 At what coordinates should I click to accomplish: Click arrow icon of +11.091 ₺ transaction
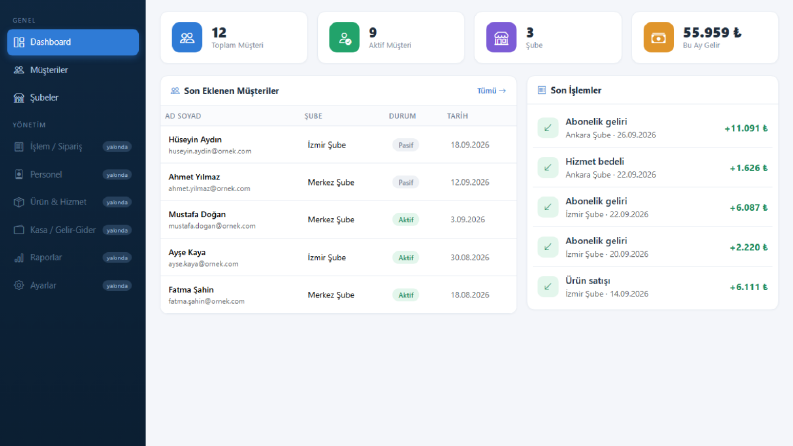[548, 128]
